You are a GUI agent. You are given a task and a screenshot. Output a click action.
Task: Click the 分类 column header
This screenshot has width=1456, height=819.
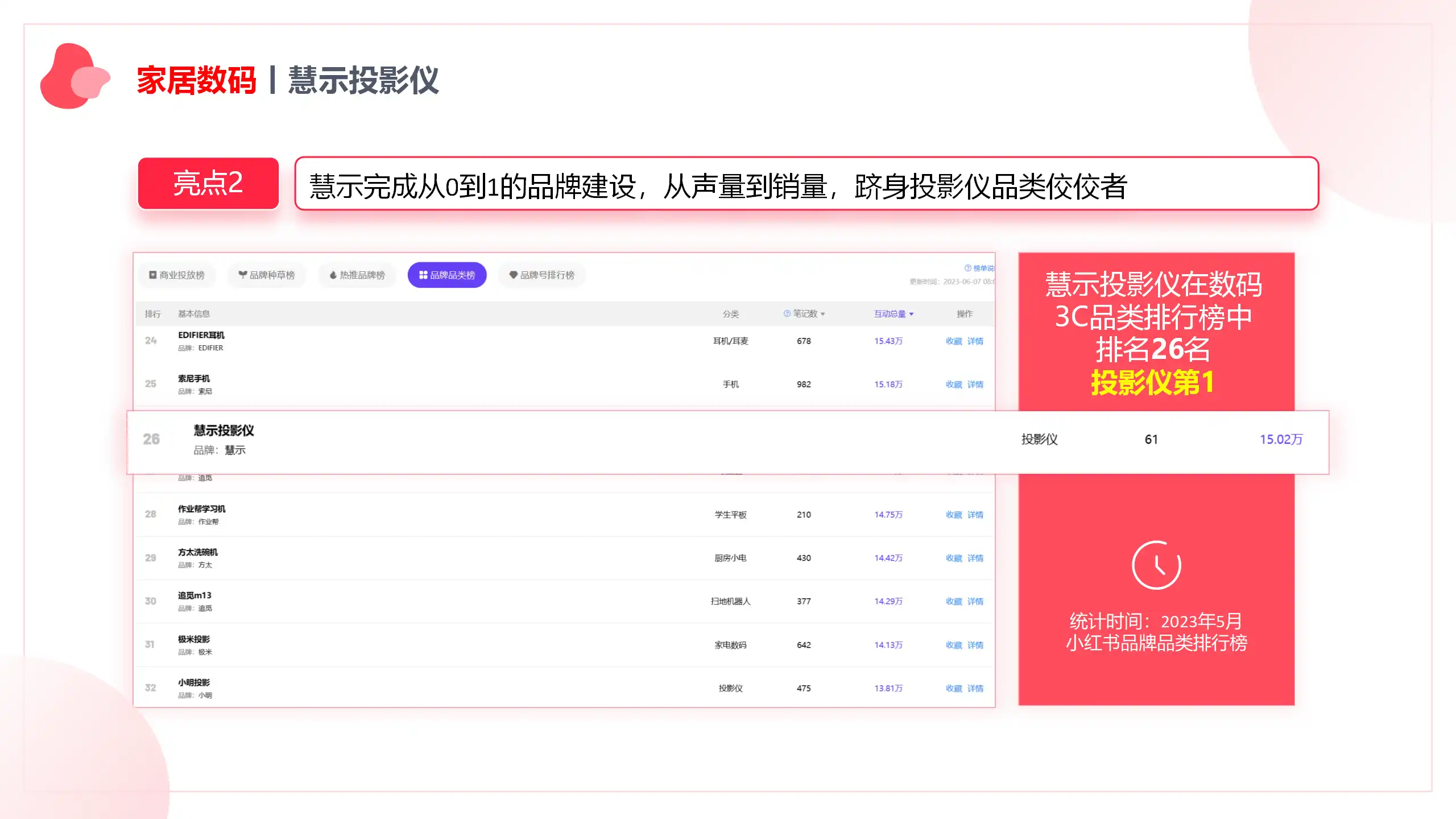click(x=731, y=314)
